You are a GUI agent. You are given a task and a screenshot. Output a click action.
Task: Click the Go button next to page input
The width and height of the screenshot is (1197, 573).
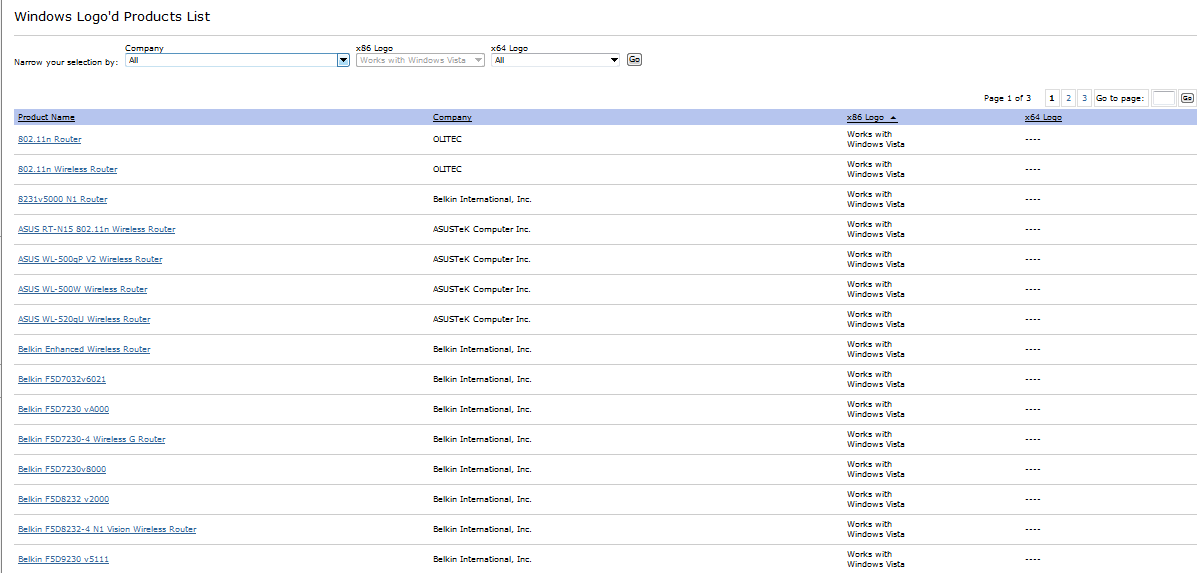(1187, 98)
